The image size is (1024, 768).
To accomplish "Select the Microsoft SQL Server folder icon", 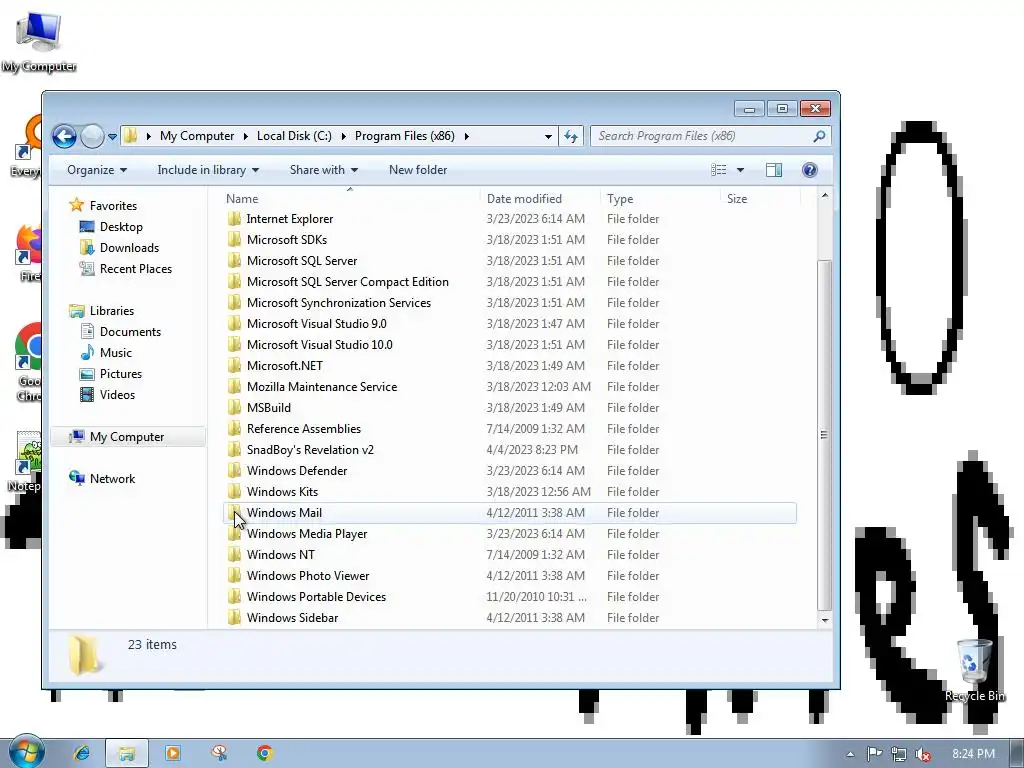I will 234,261.
